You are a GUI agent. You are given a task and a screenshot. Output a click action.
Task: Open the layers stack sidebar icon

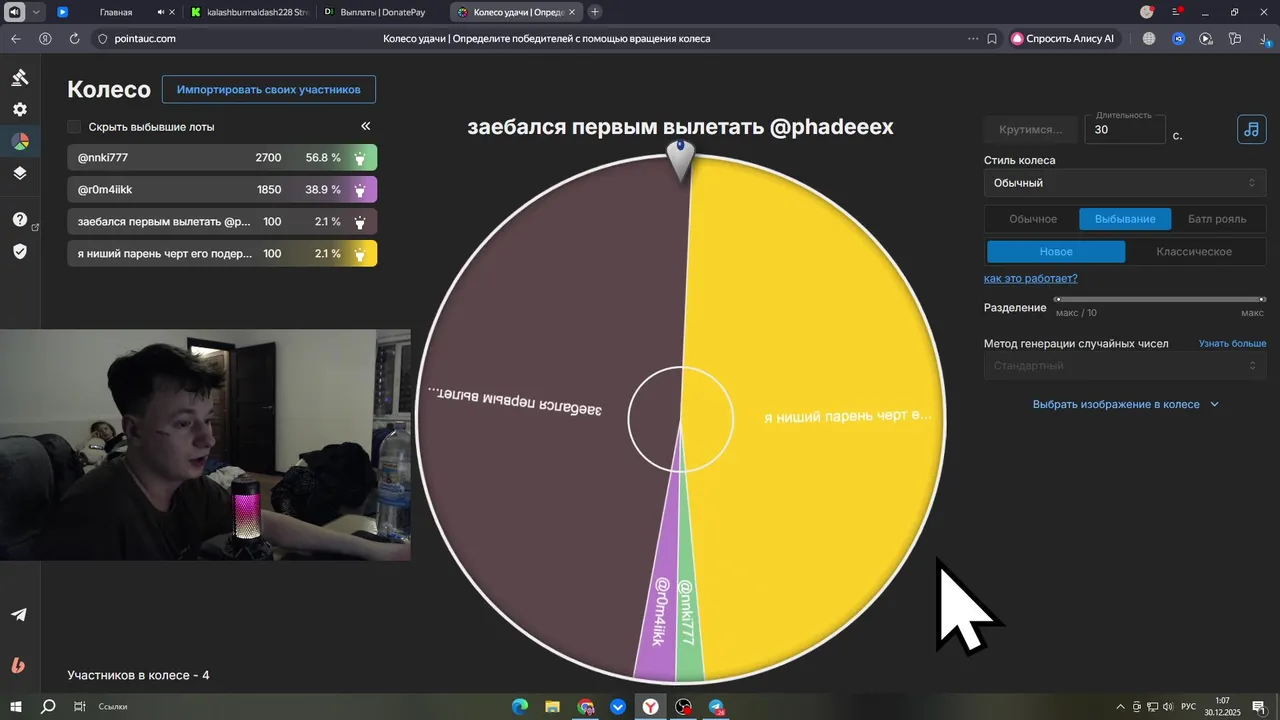coord(19,173)
